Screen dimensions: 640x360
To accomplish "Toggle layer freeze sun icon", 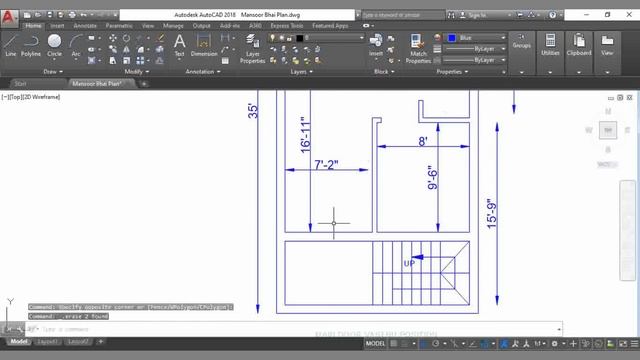I will pyautogui.click(x=281, y=38).
